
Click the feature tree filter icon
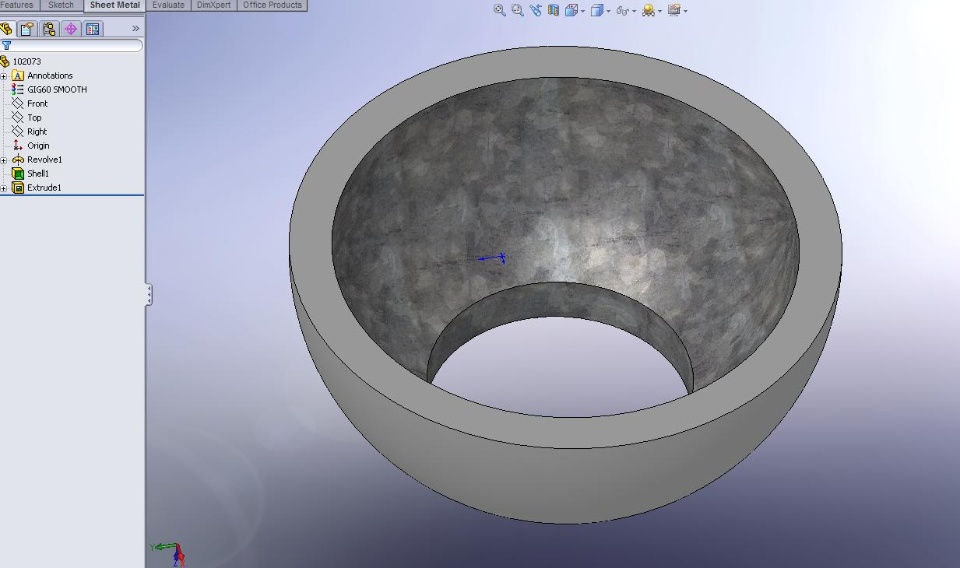tap(6, 45)
